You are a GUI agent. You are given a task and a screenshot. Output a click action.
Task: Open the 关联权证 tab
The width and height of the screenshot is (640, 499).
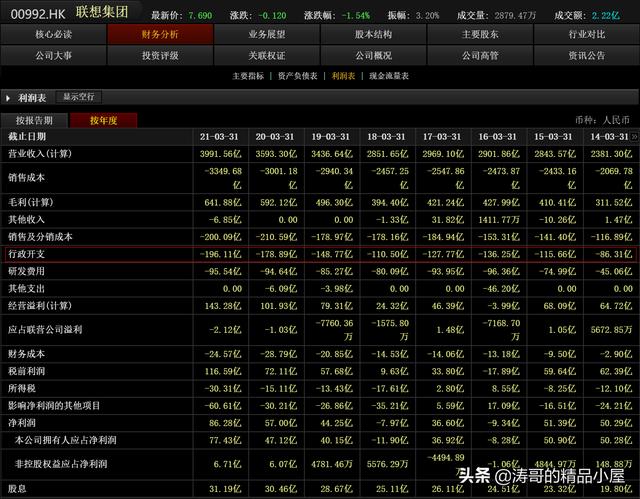(x=267, y=55)
